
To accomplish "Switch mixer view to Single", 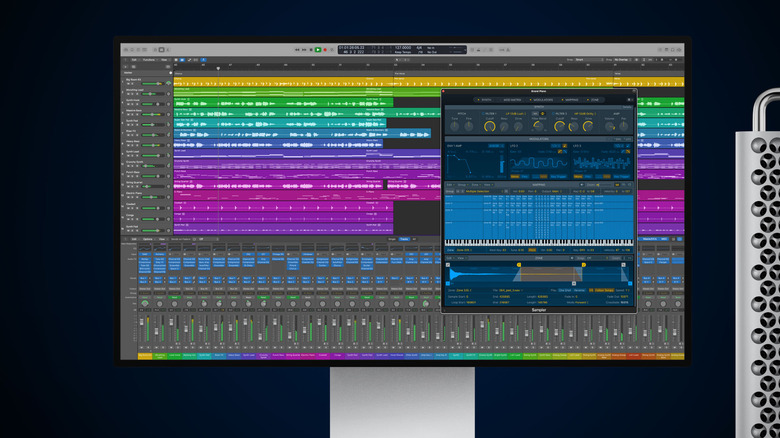I will [x=392, y=240].
